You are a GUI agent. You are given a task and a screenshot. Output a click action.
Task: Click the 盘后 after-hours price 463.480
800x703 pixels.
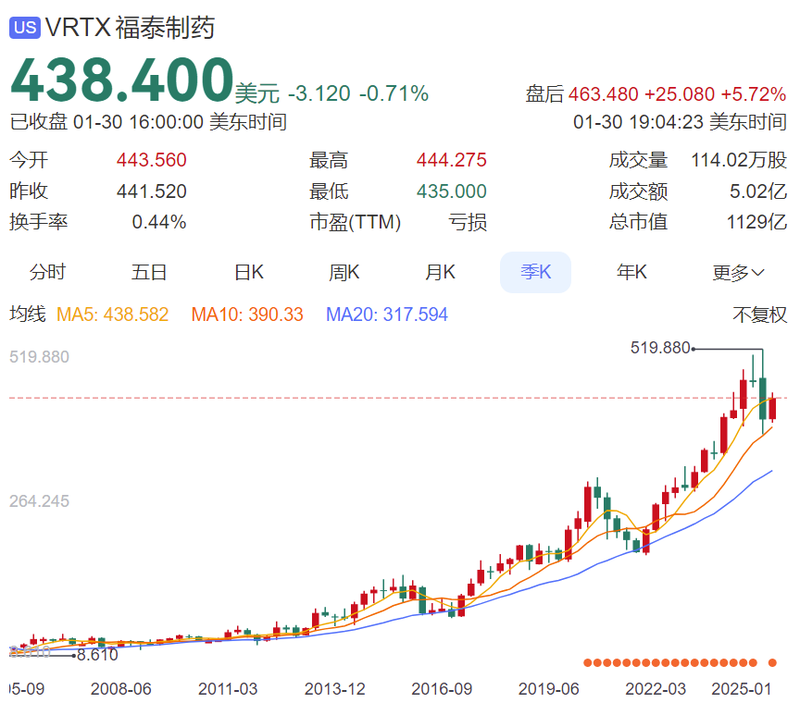[603, 95]
